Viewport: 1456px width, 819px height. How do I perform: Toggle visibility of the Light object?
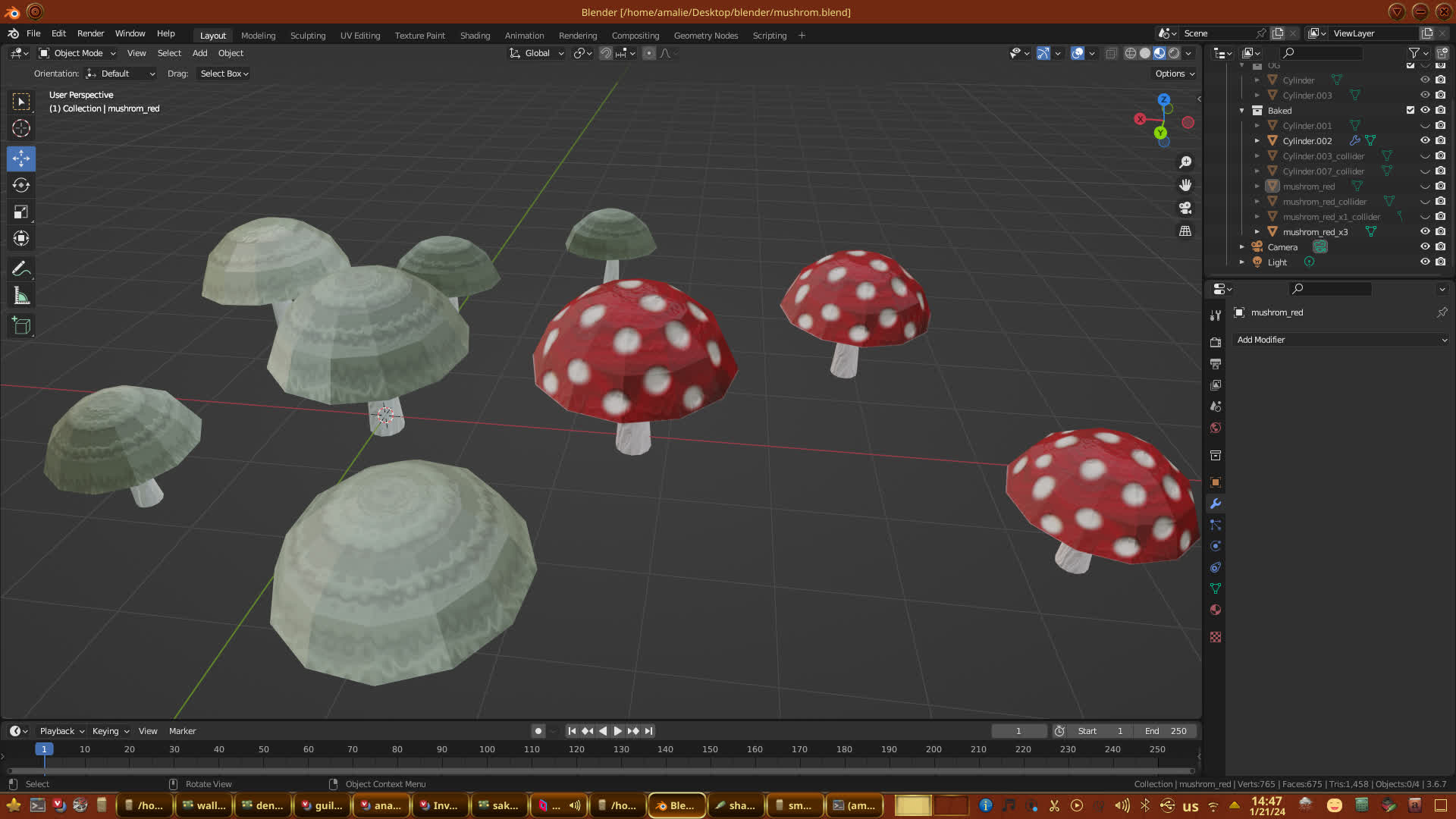pyautogui.click(x=1425, y=262)
